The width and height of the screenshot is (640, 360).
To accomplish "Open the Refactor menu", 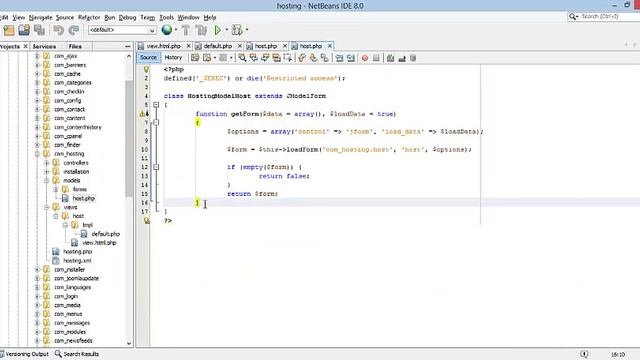I will point(89,18).
